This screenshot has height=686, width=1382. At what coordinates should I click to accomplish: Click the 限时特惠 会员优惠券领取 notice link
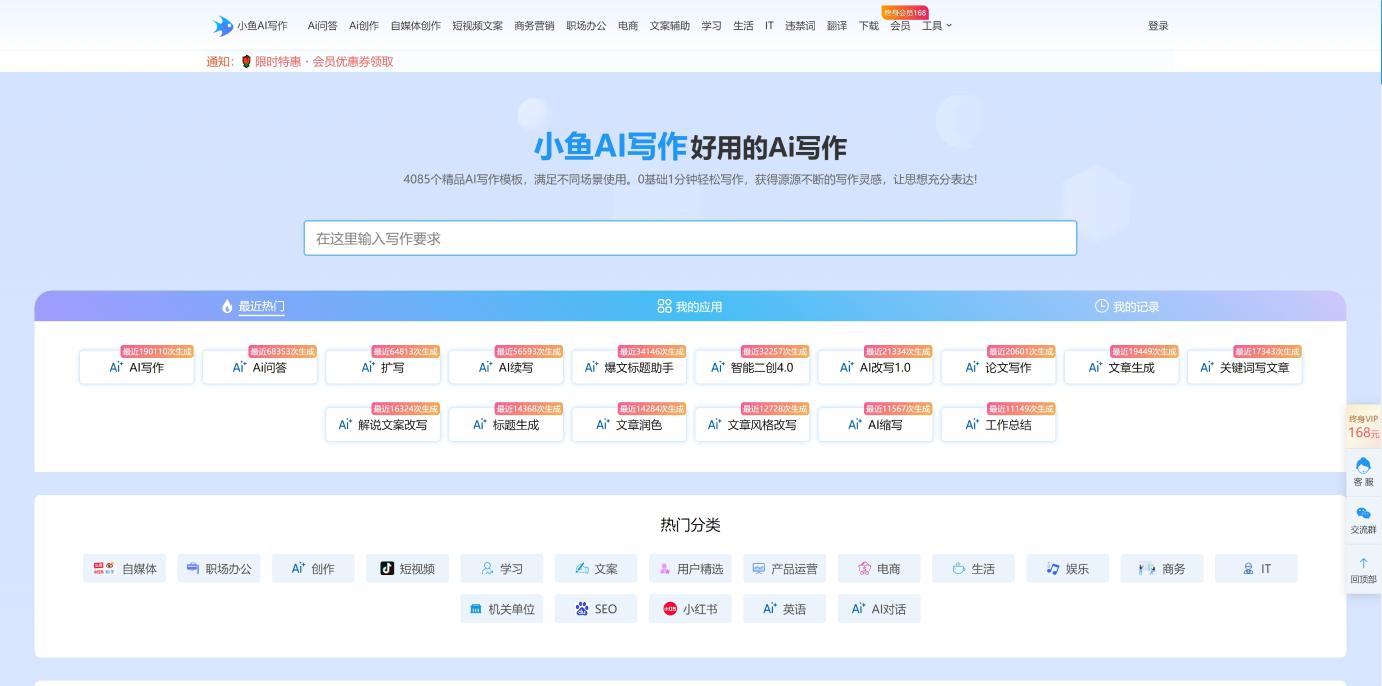pos(324,62)
